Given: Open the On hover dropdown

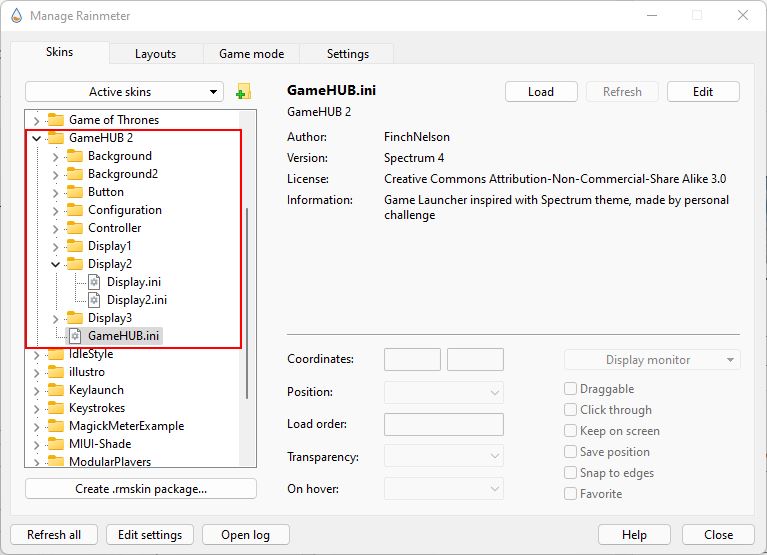Looking at the screenshot, I should click(444, 489).
